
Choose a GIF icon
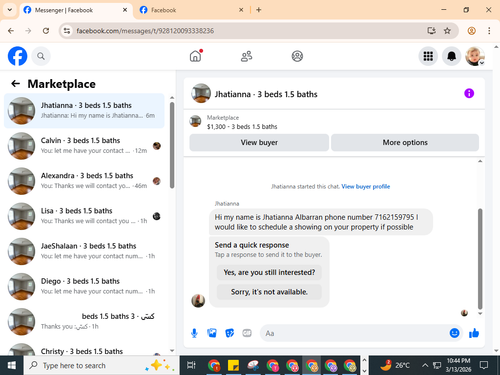[247, 333]
